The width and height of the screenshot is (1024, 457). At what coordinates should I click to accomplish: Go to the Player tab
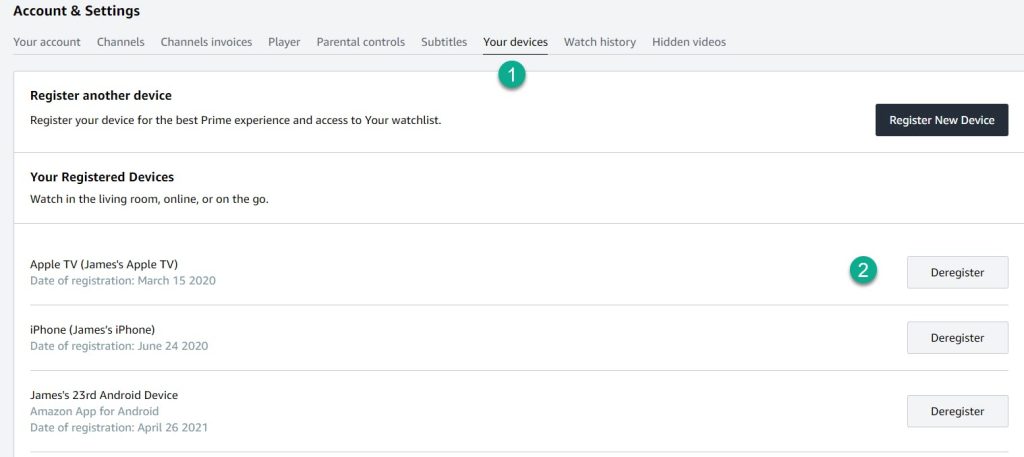(x=284, y=42)
